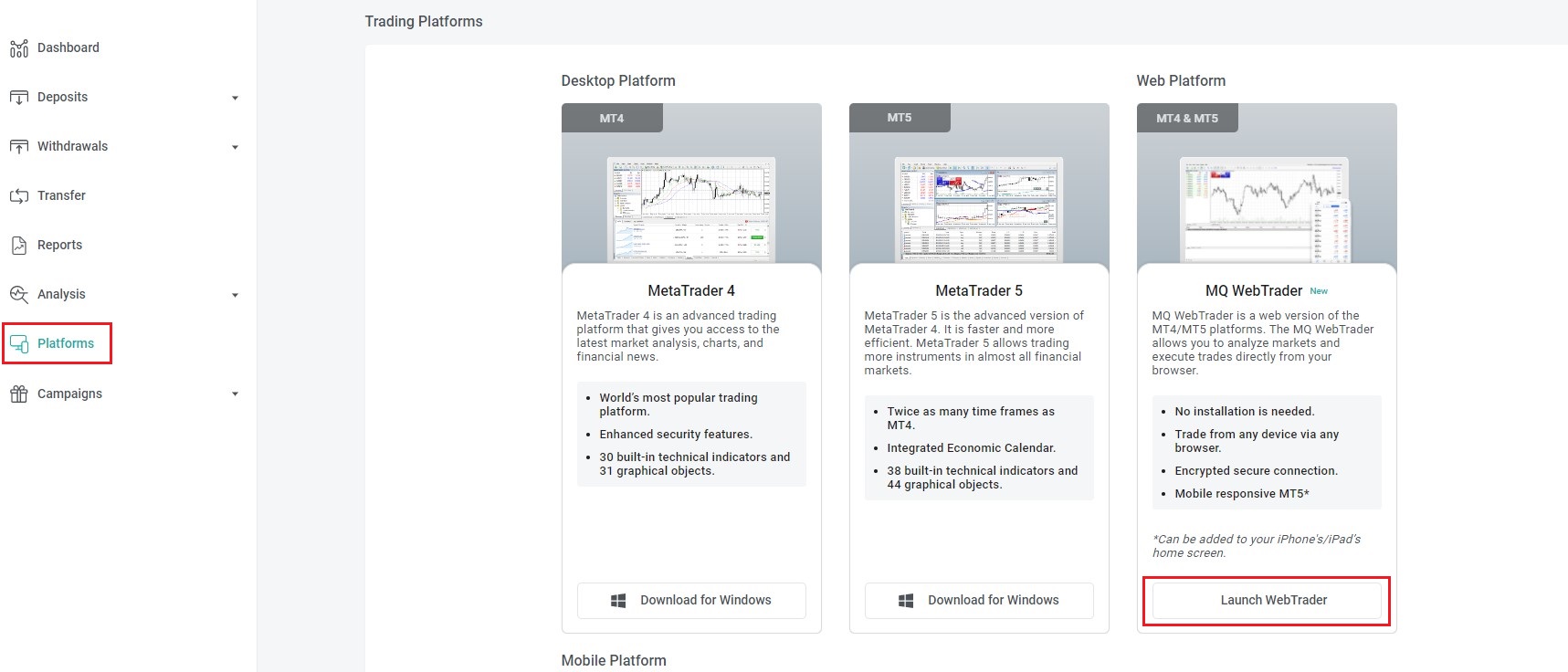Download MetaTrader 4 for Windows
Viewport: 1568px width, 672px height.
[x=691, y=601]
